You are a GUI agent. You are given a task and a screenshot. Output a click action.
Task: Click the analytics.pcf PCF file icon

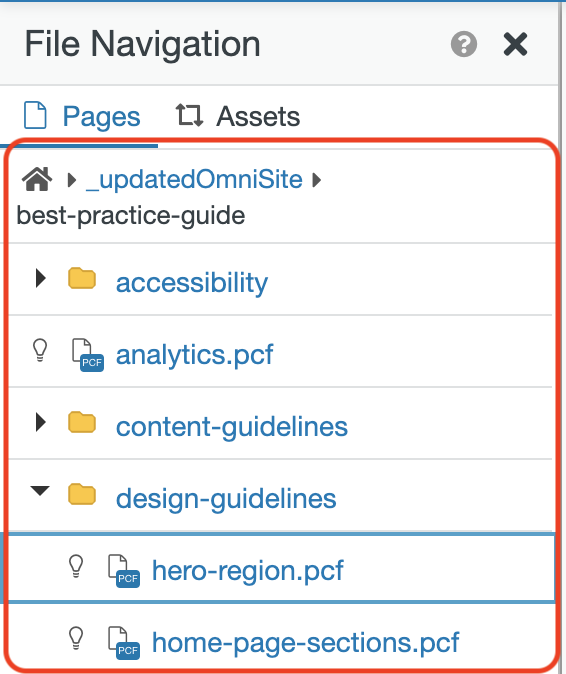tap(88, 355)
